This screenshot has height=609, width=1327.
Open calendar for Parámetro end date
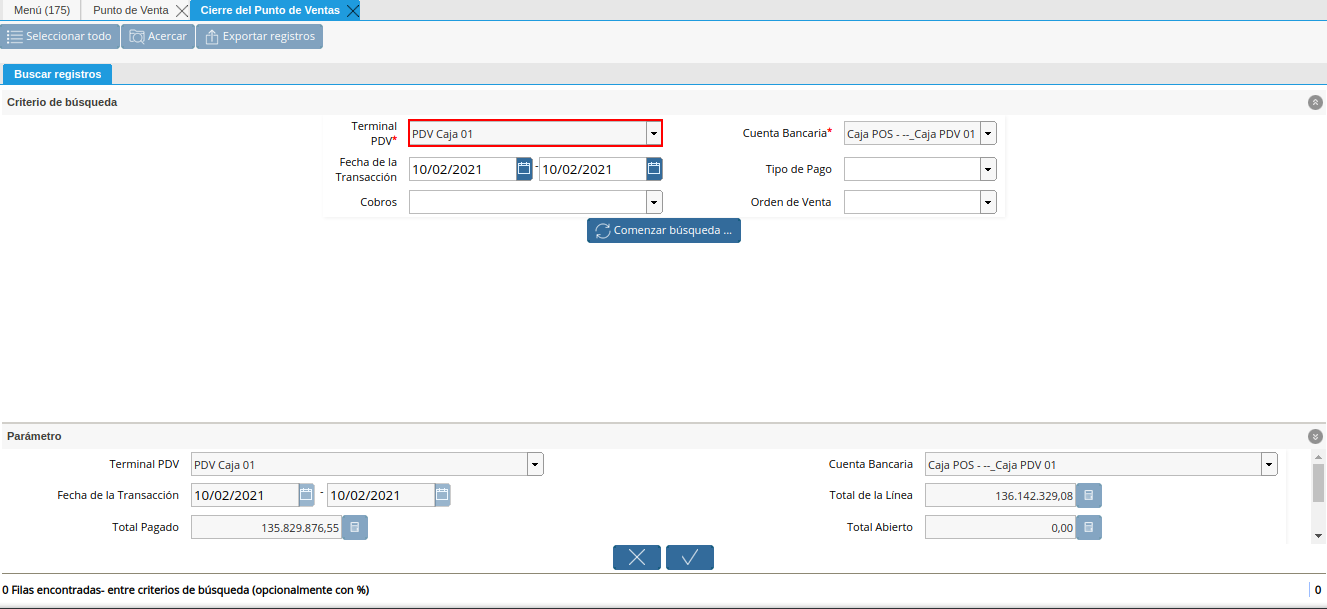tap(442, 495)
